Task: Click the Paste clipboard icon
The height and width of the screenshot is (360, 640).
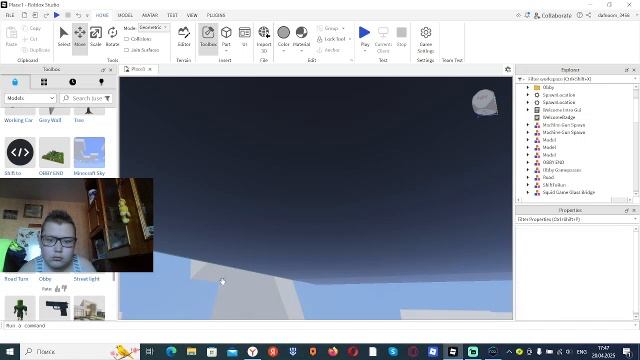Action: (x=11, y=33)
